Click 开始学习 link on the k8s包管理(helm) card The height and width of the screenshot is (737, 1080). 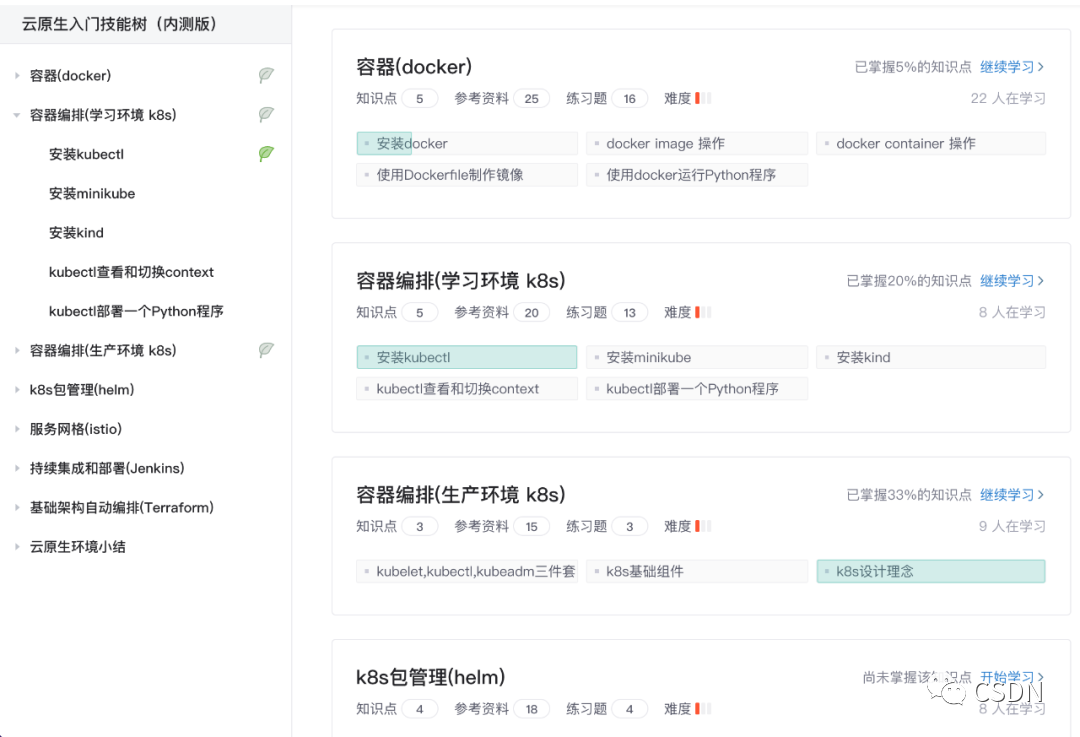pos(1012,678)
